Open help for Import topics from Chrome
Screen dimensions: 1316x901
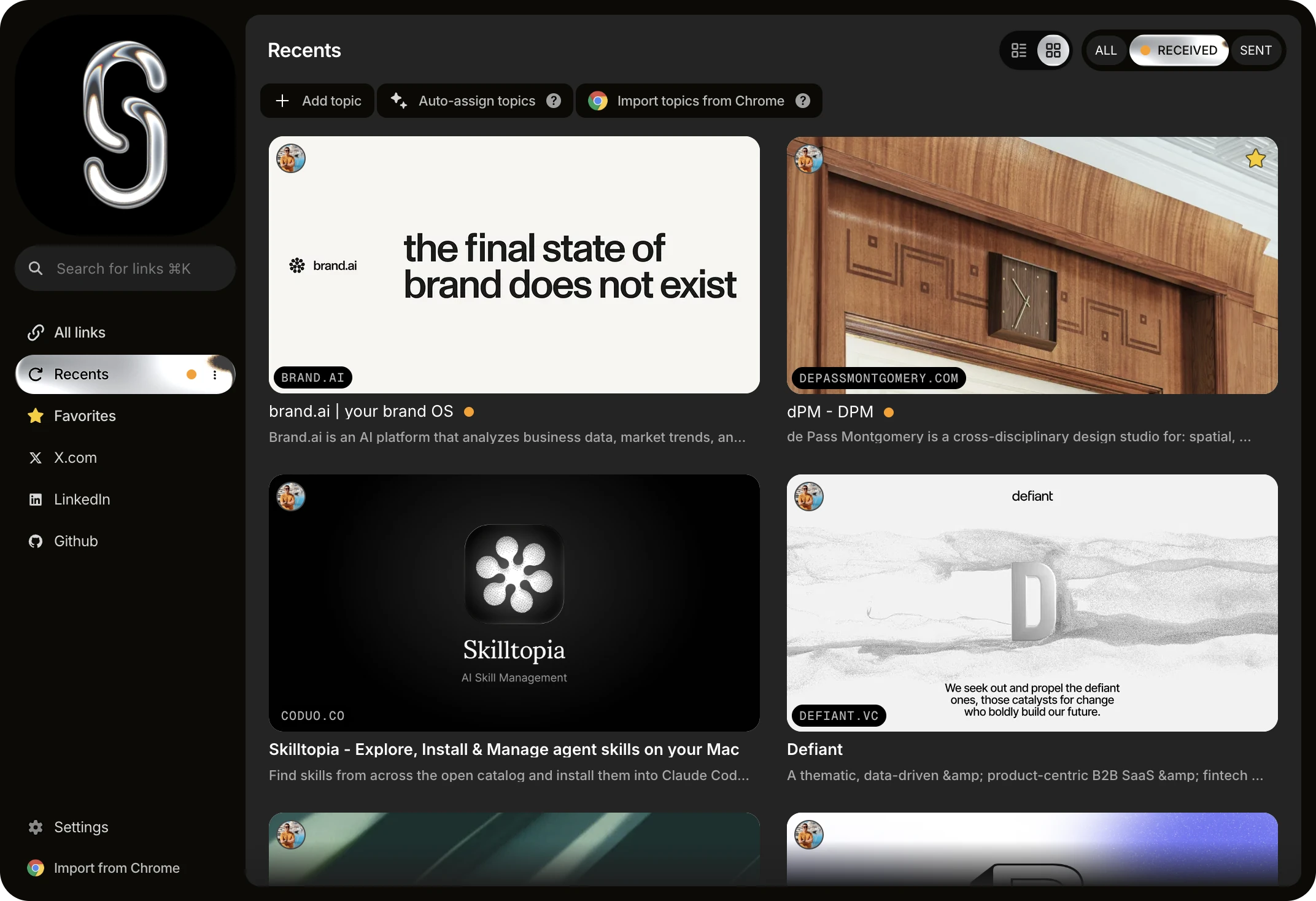[x=803, y=101]
